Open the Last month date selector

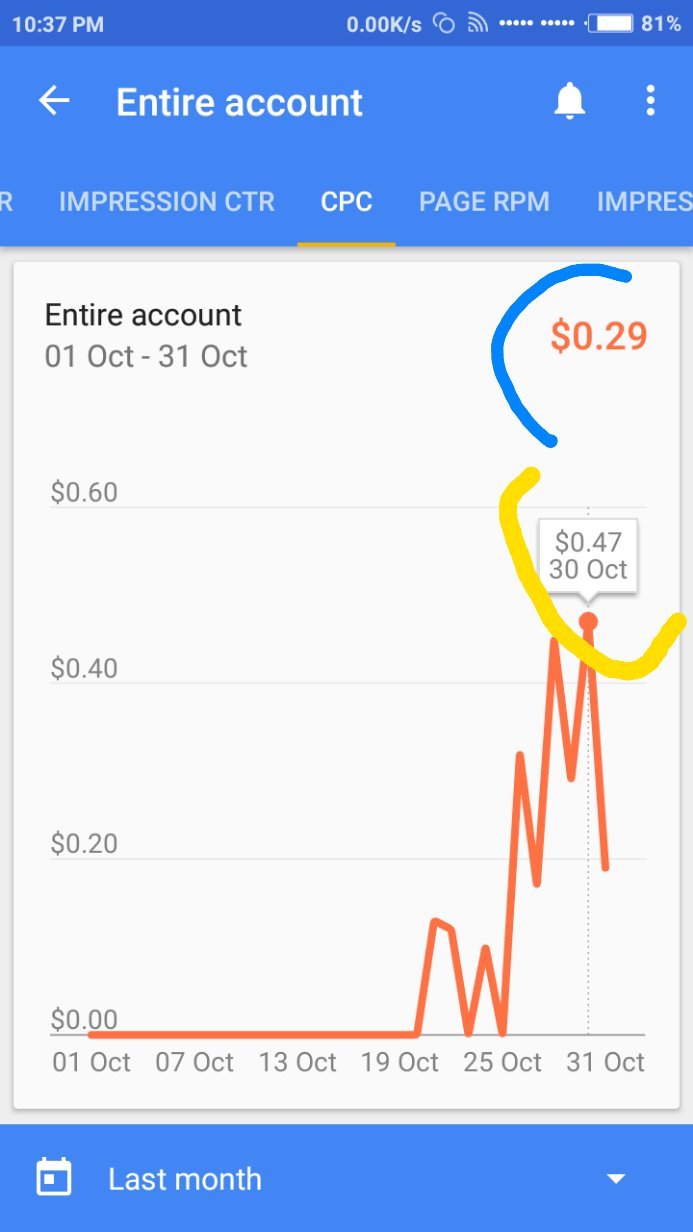pos(185,1179)
